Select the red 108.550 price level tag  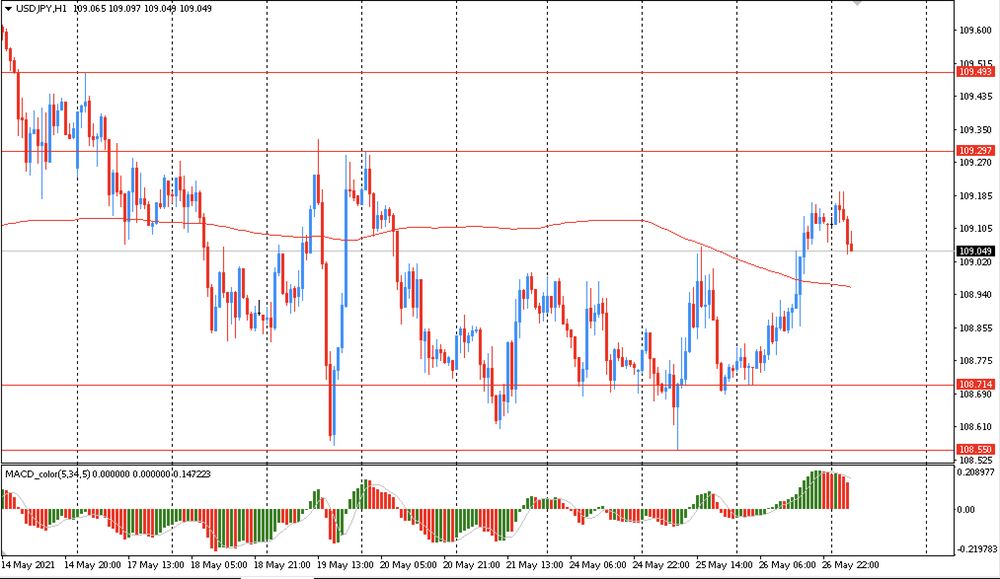tap(974, 450)
